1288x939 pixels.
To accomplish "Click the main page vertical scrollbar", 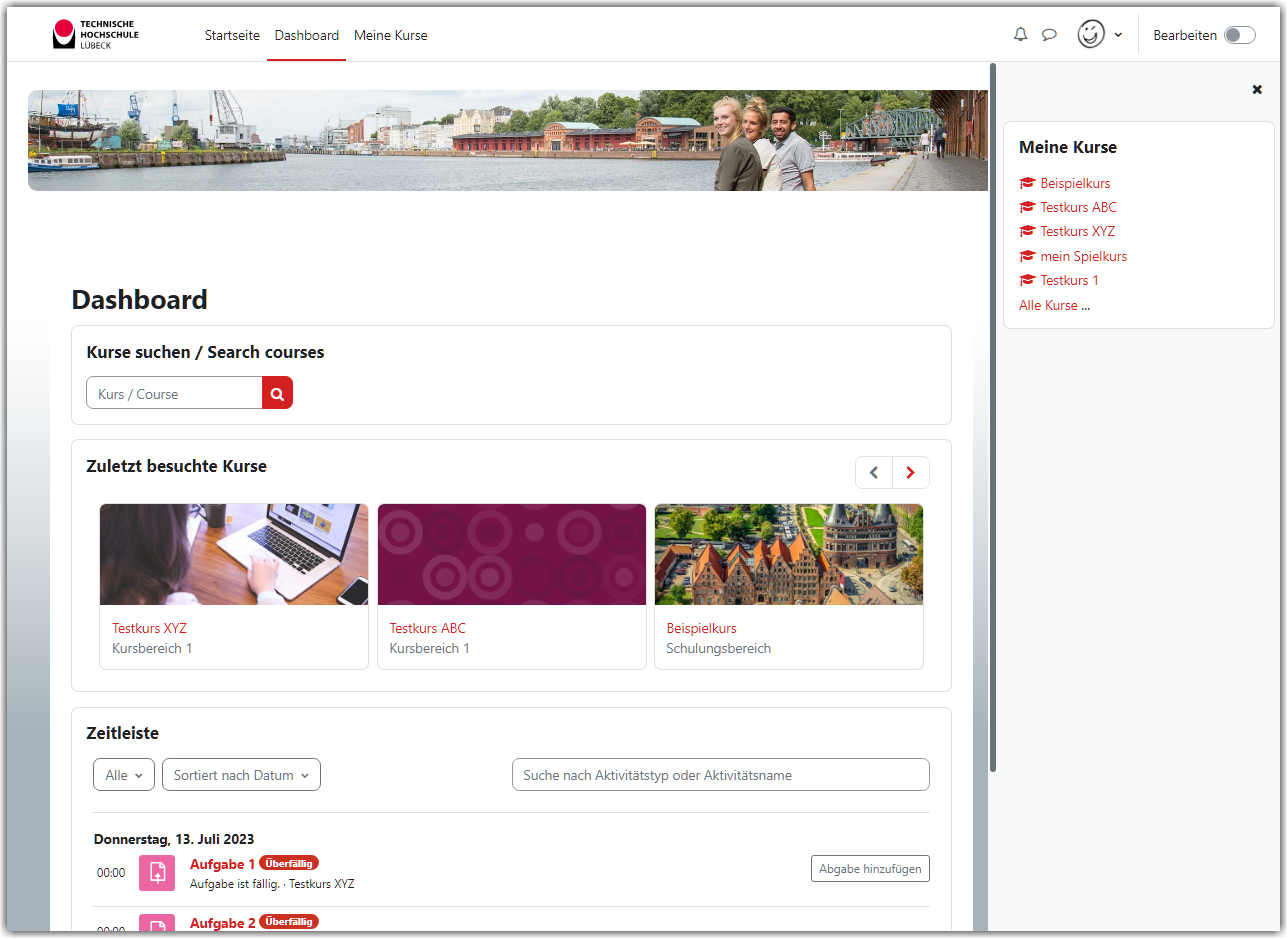I will point(993,418).
